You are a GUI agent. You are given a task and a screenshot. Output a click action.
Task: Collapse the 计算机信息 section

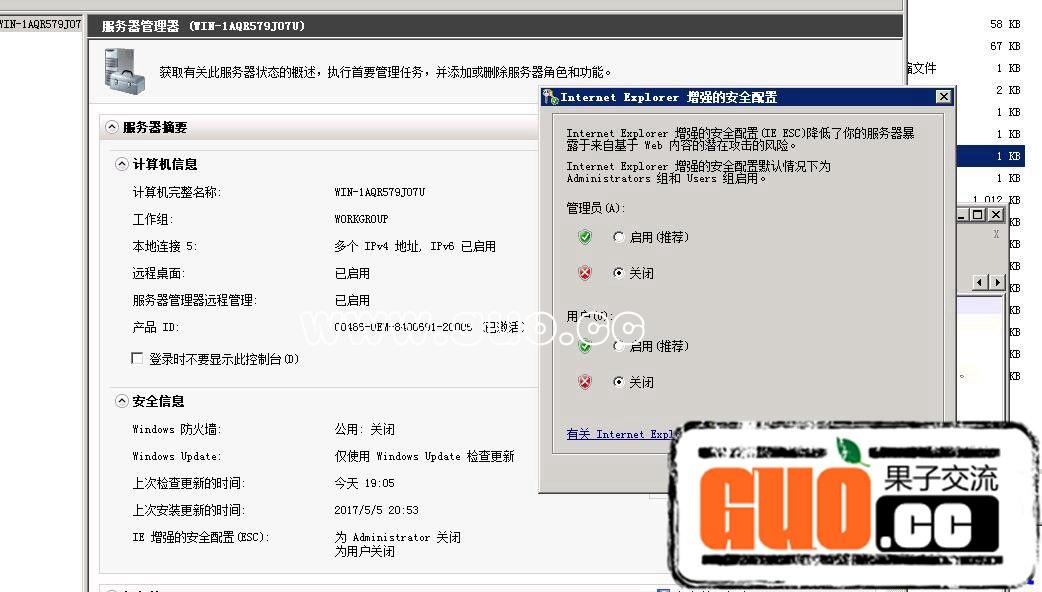[121, 164]
